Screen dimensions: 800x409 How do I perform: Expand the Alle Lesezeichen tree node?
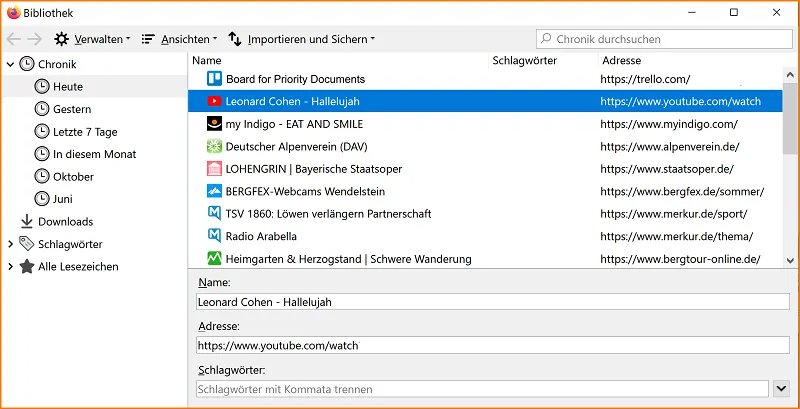pyautogui.click(x=10, y=267)
